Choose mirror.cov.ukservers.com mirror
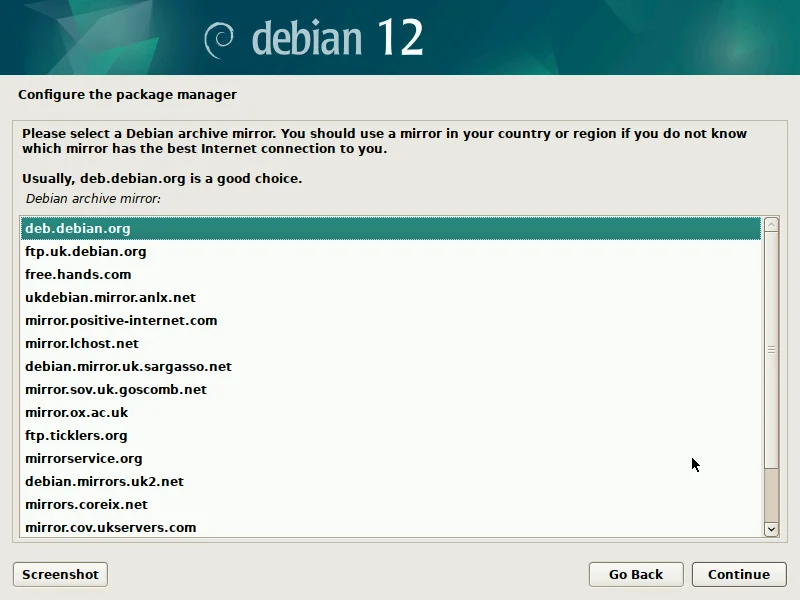The width and height of the screenshot is (800, 600). pyautogui.click(x=391, y=527)
